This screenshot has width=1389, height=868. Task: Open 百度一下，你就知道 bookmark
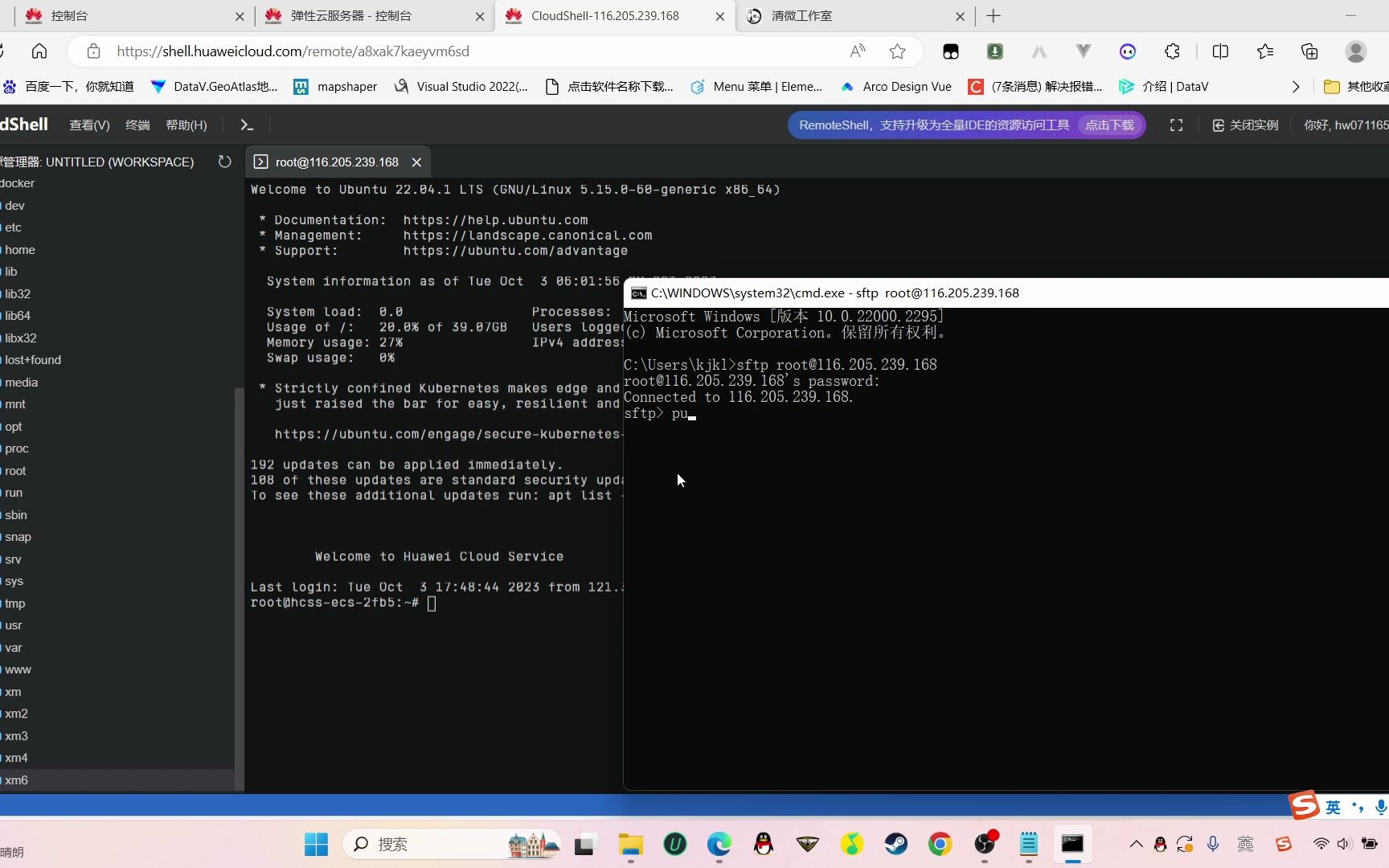pos(69,87)
